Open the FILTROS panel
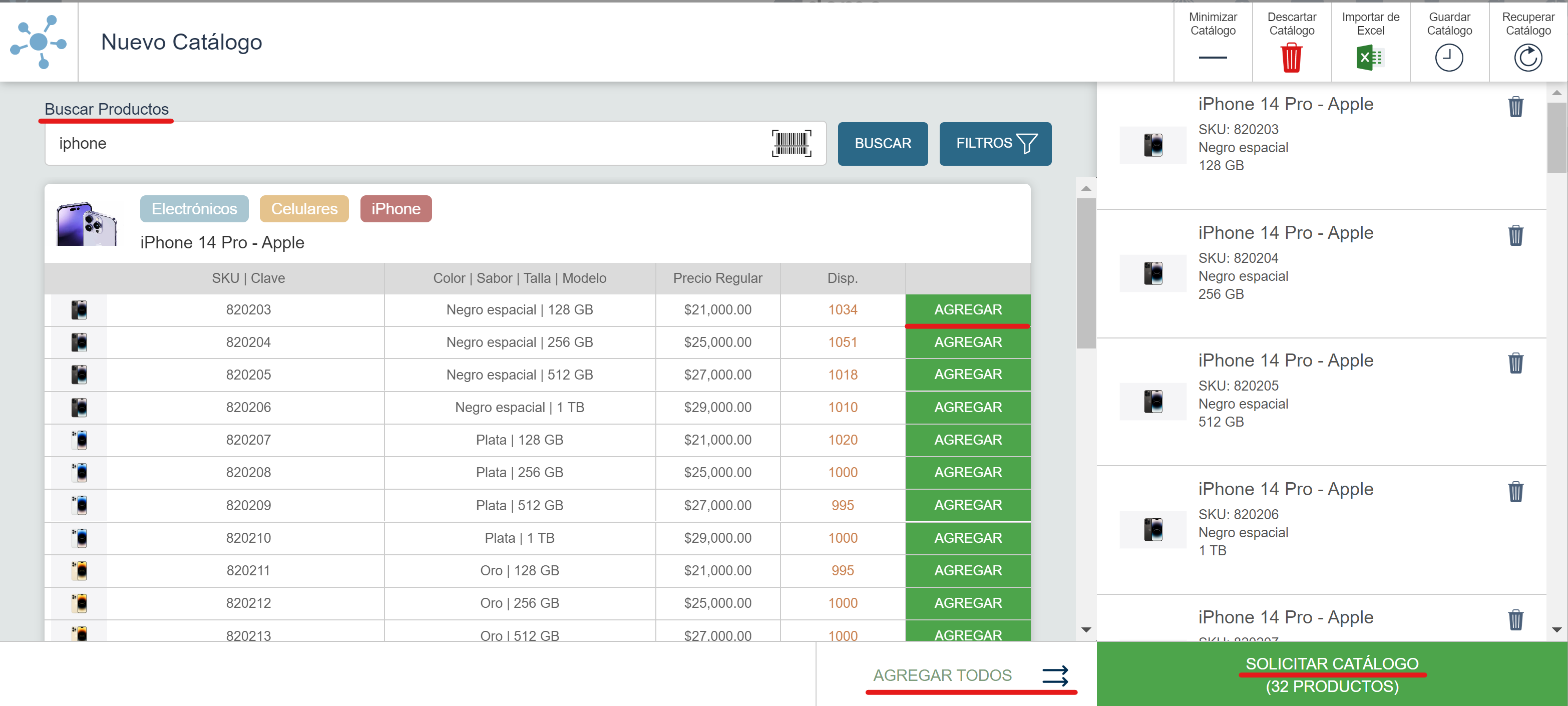This screenshot has width=1568, height=706. pos(995,144)
